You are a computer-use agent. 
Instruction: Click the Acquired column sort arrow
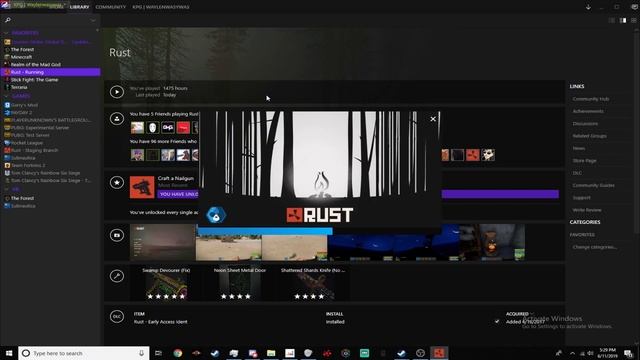click(532, 313)
